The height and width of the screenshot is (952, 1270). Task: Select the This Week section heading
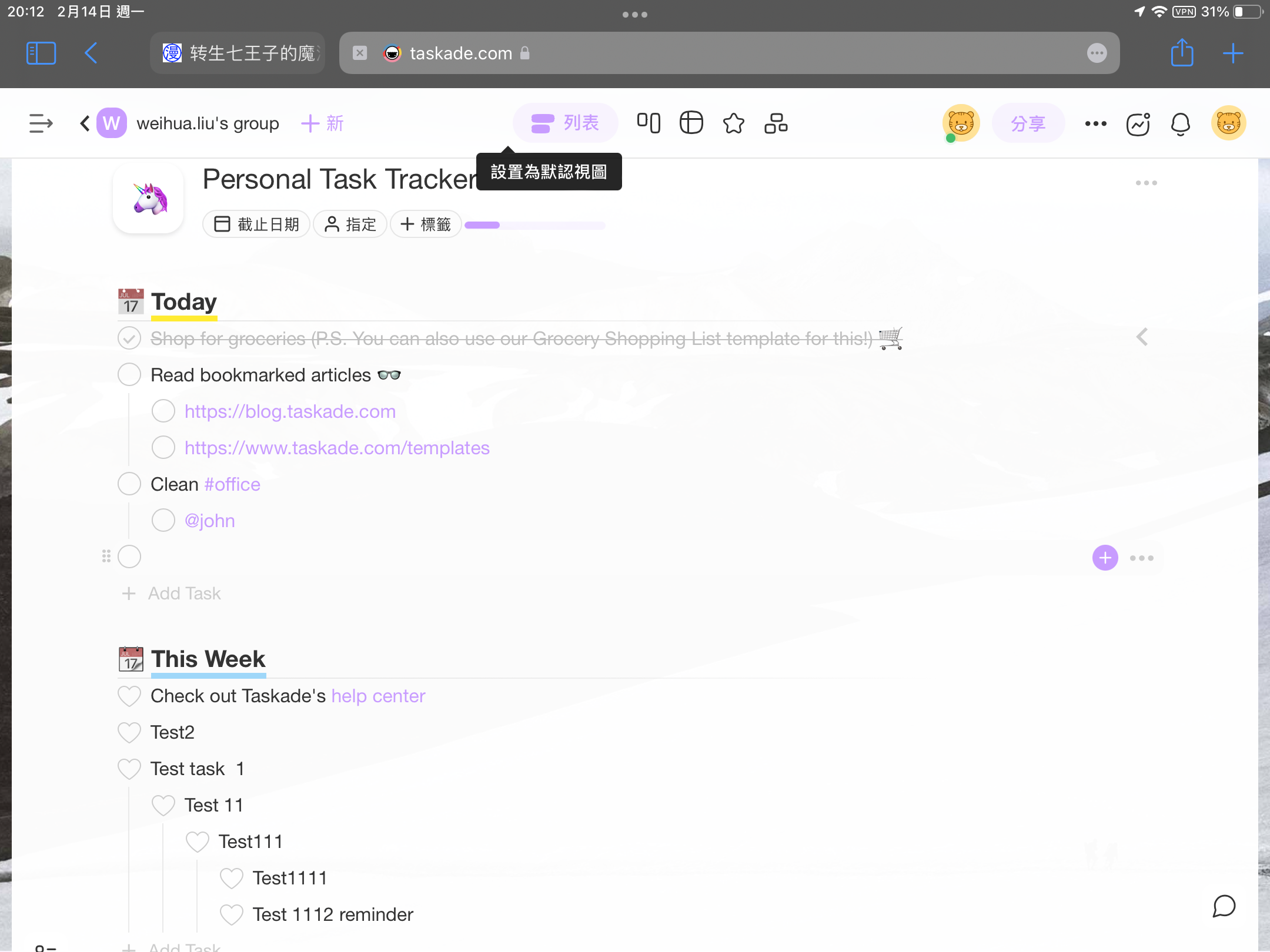click(x=208, y=659)
